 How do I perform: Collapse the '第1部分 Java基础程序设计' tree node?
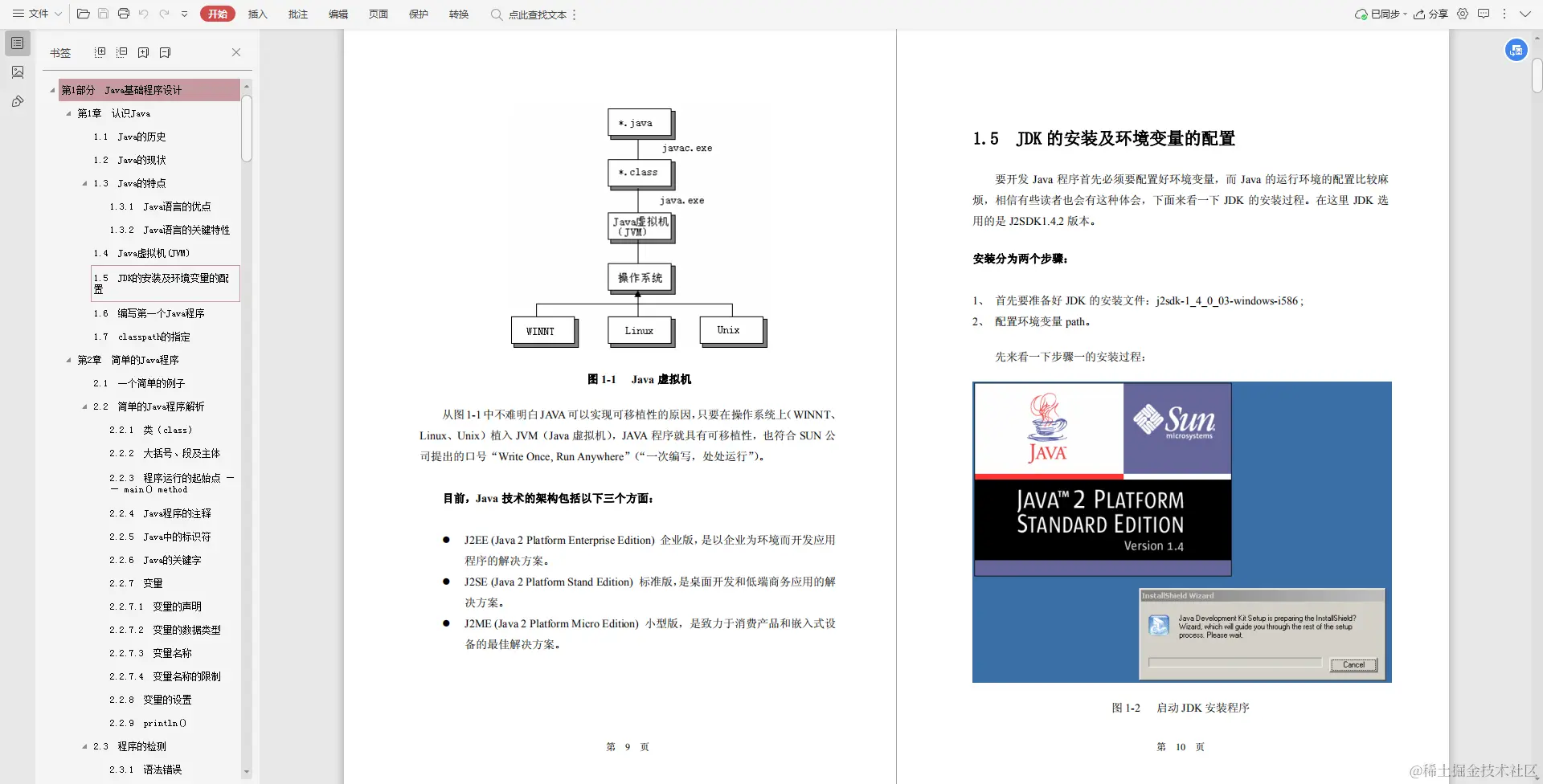coord(51,89)
